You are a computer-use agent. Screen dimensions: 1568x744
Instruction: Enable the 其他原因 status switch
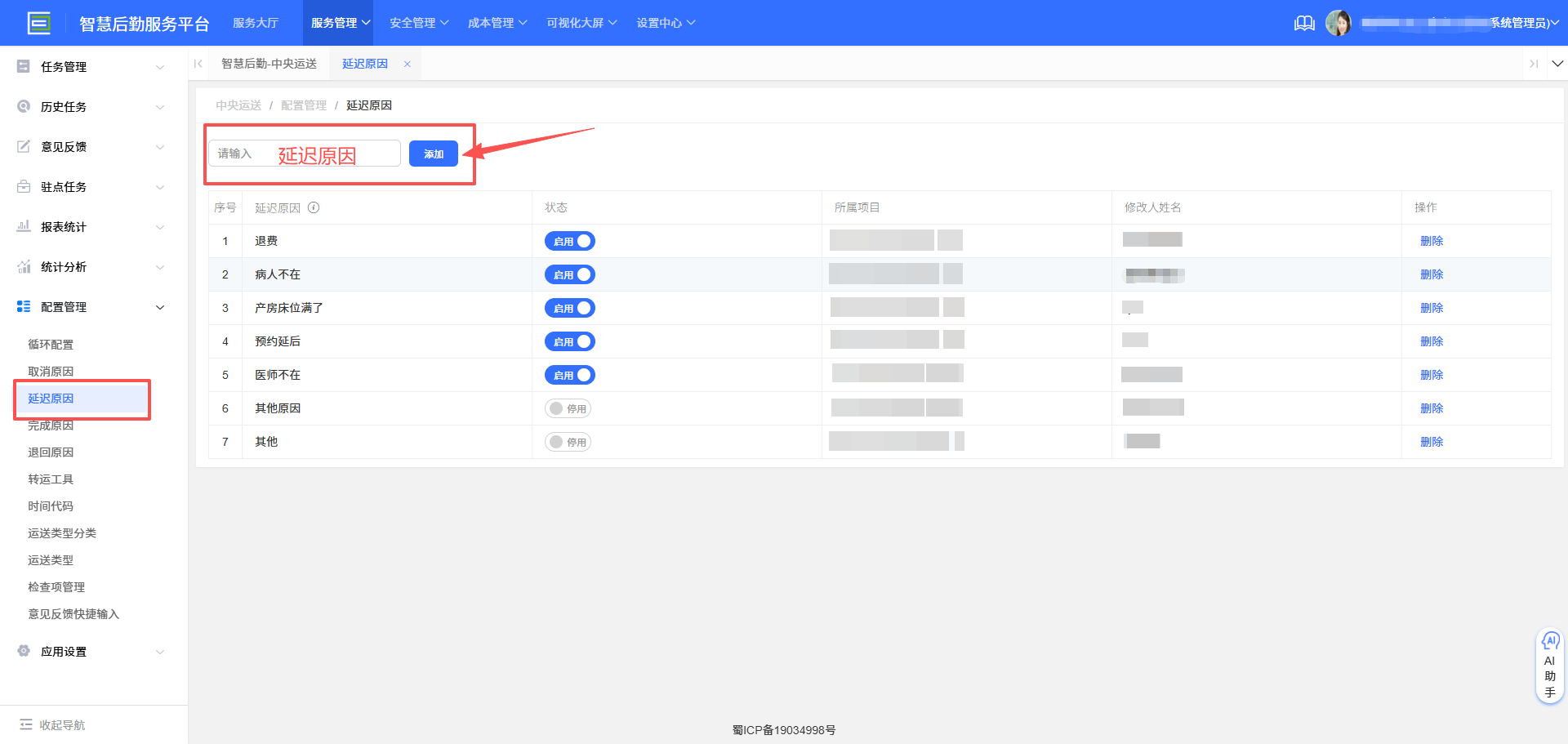568,408
